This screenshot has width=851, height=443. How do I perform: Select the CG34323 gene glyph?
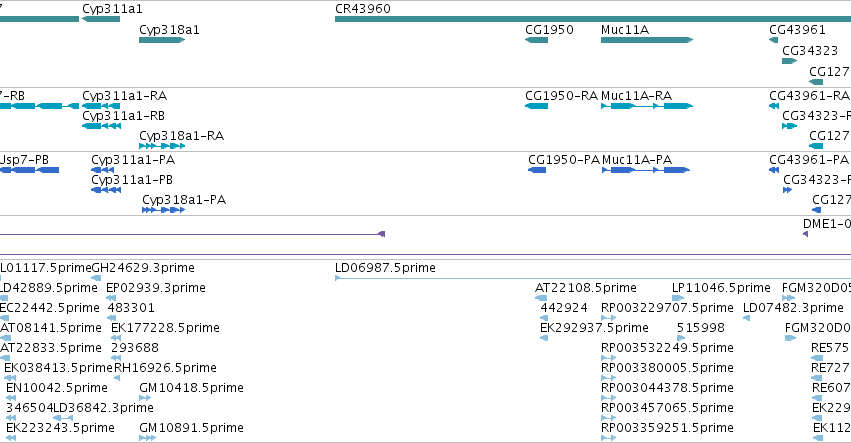[x=789, y=61]
